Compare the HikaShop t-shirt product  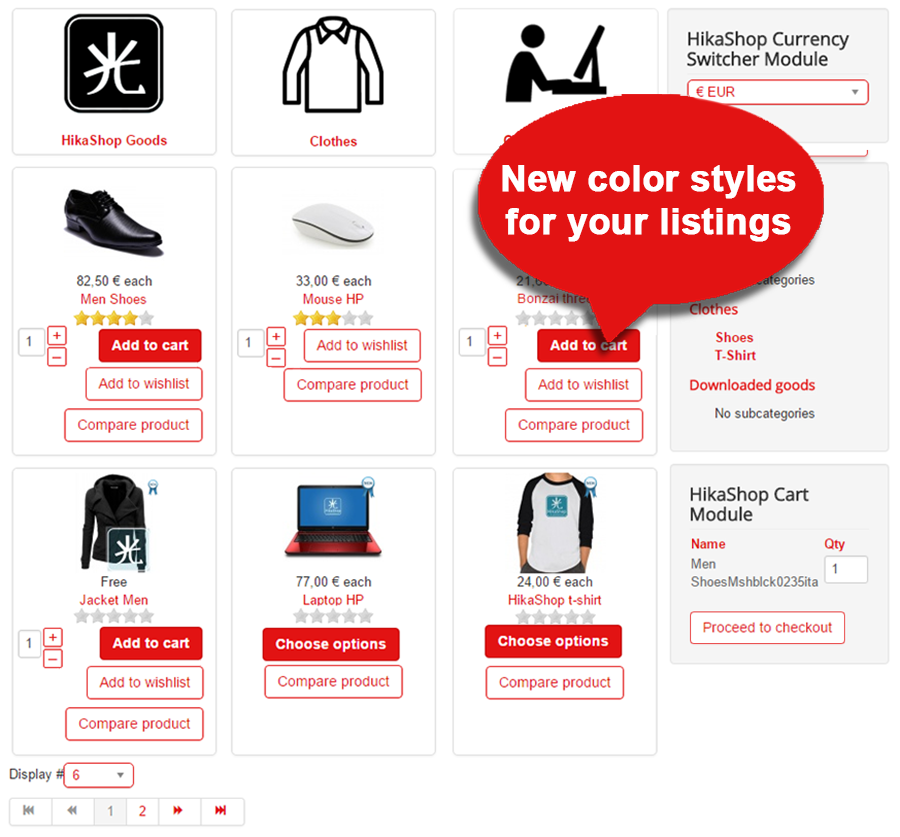tap(554, 682)
